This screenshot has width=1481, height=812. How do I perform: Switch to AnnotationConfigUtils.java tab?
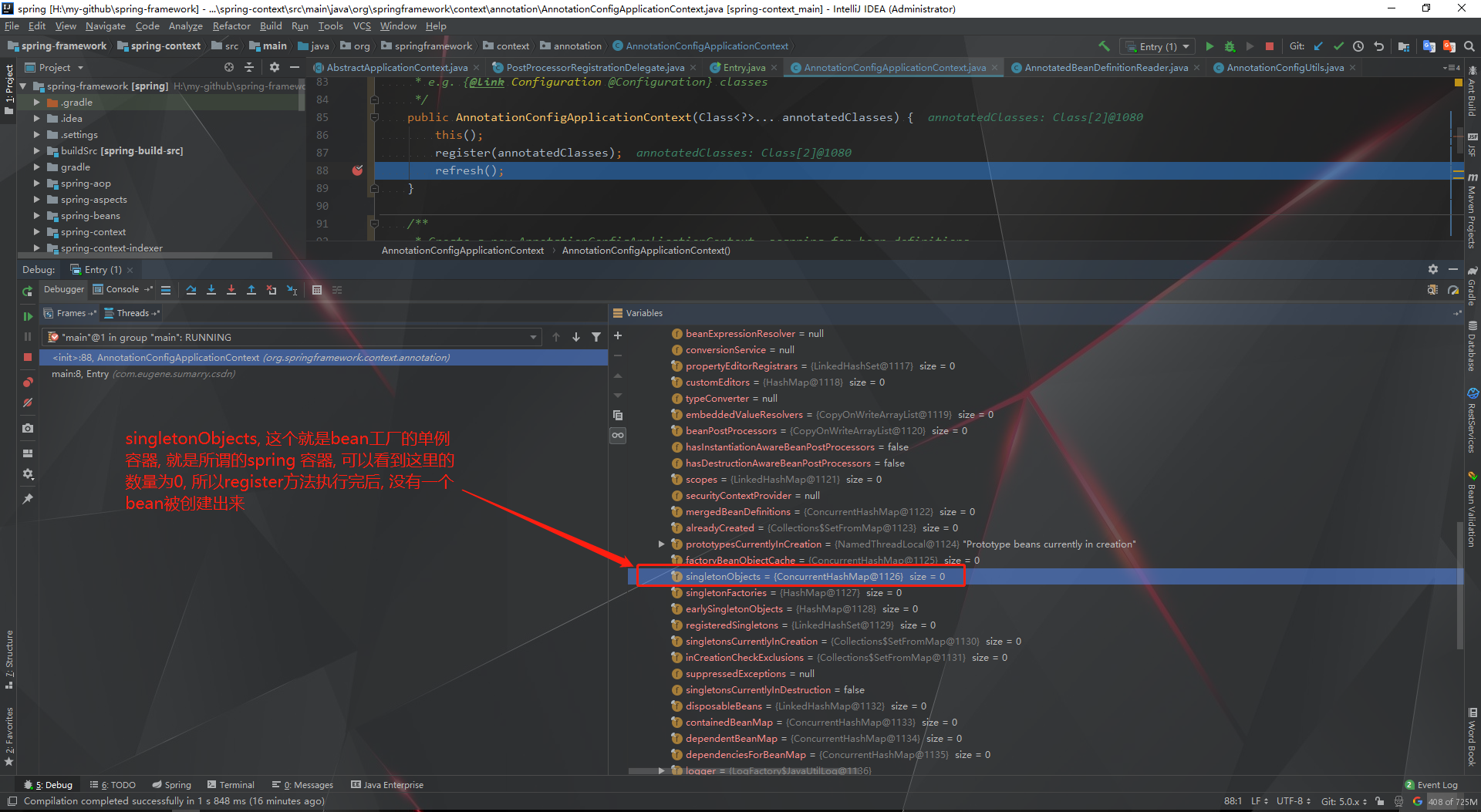tap(1284, 68)
